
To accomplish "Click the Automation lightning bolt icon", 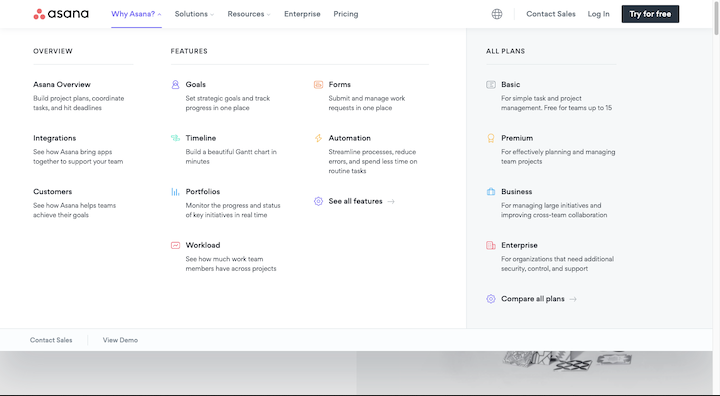I will [318, 138].
